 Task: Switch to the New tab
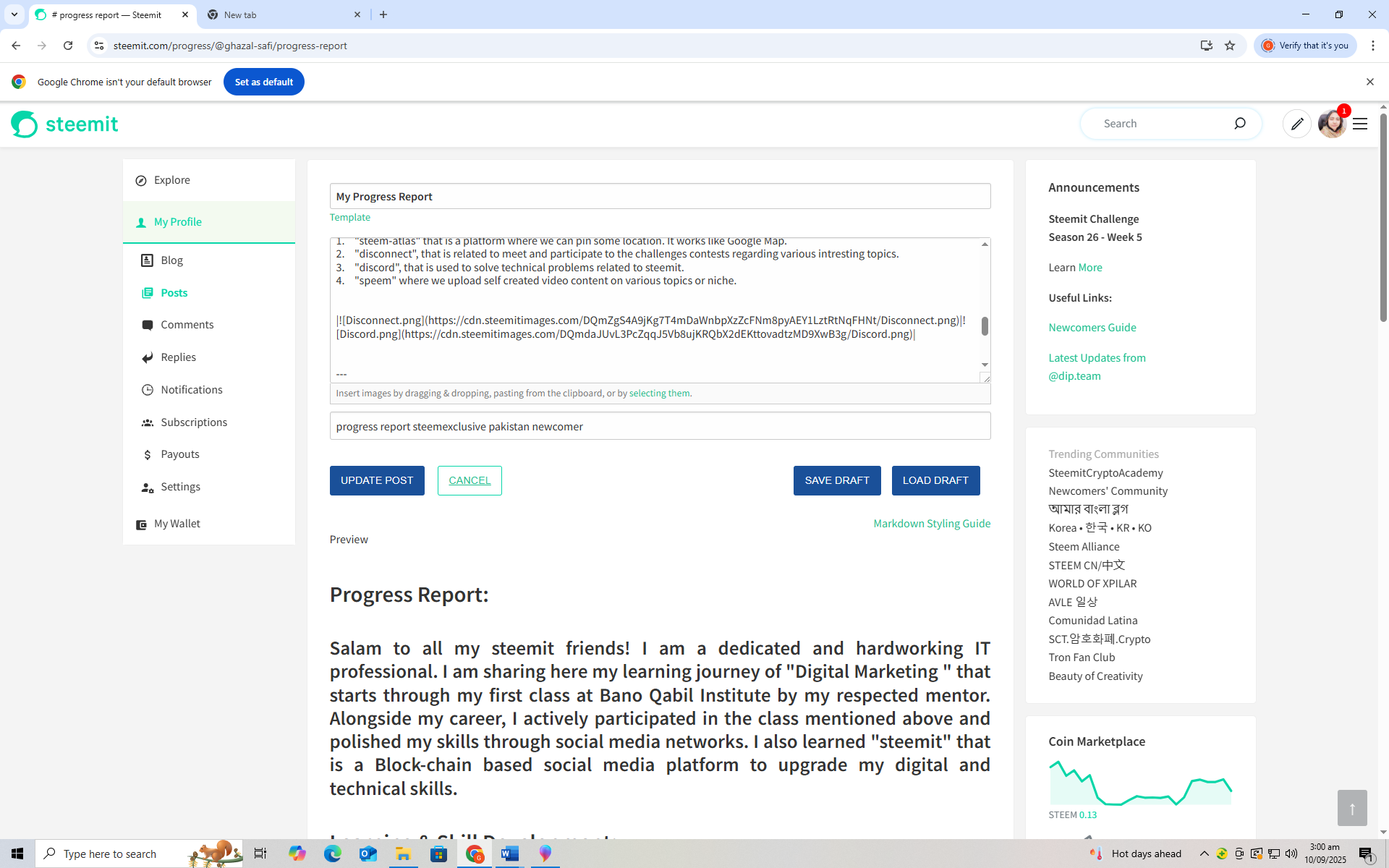point(282,14)
